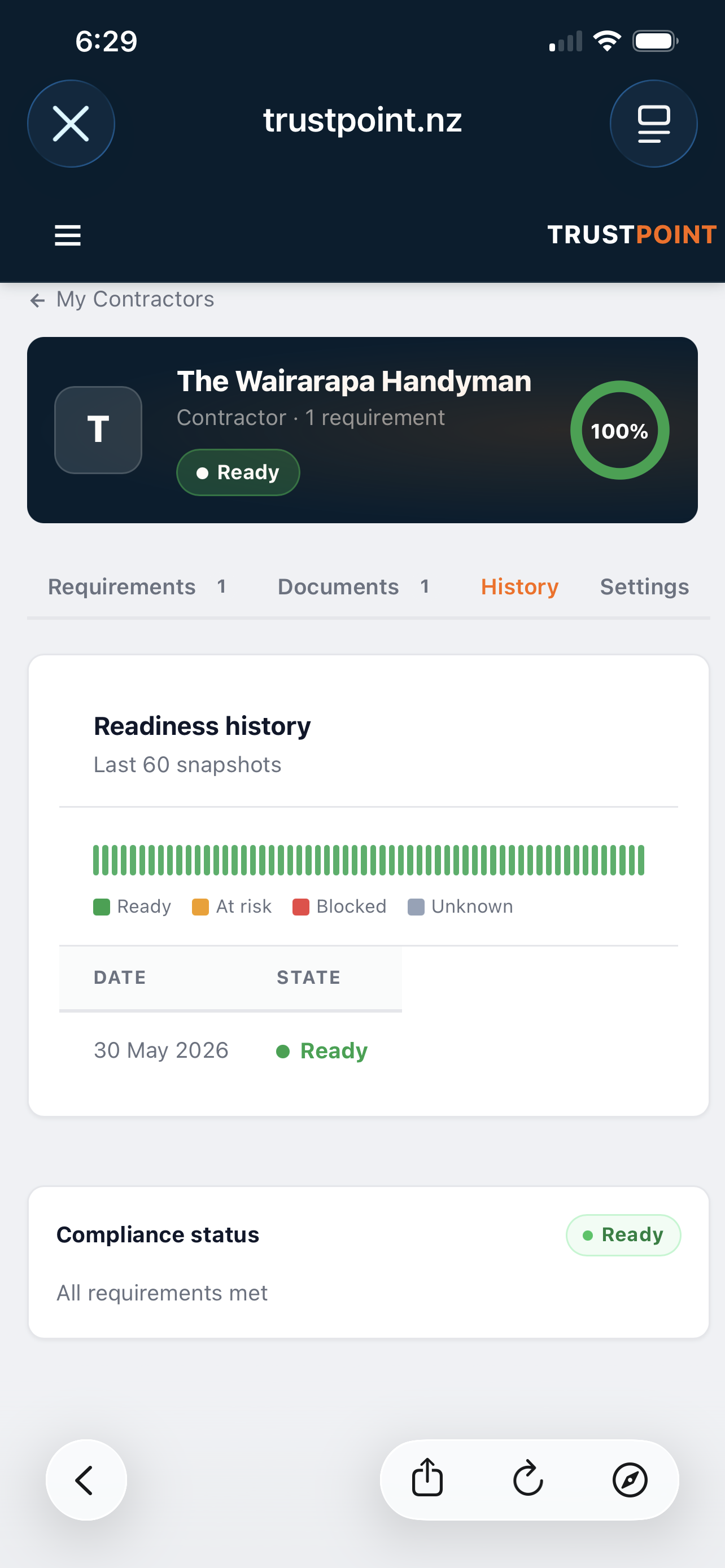Screen dimensions: 725x1568
Task: Go back to My Contractors
Action: coord(123,300)
